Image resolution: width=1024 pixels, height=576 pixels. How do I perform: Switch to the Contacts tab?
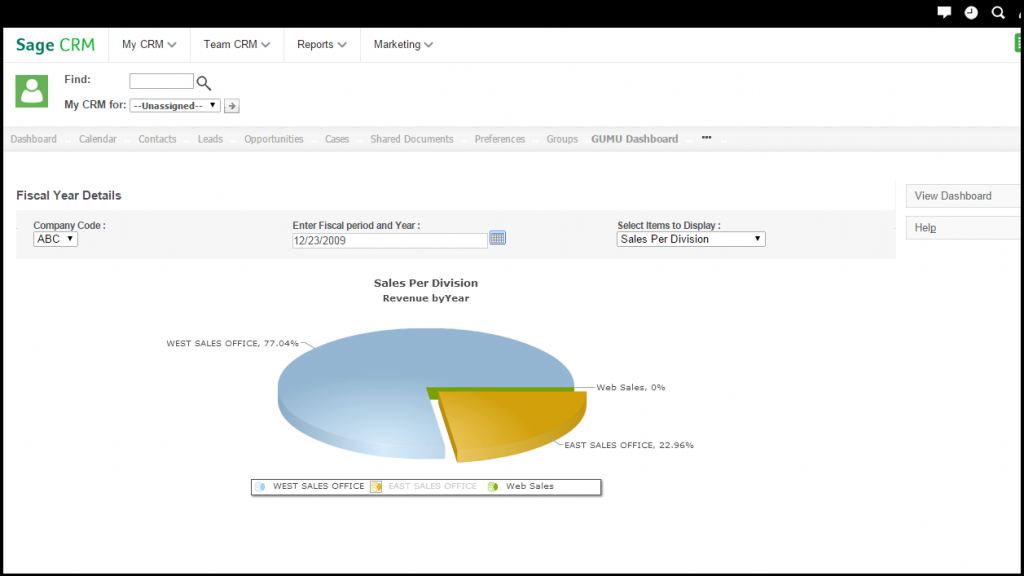point(157,139)
